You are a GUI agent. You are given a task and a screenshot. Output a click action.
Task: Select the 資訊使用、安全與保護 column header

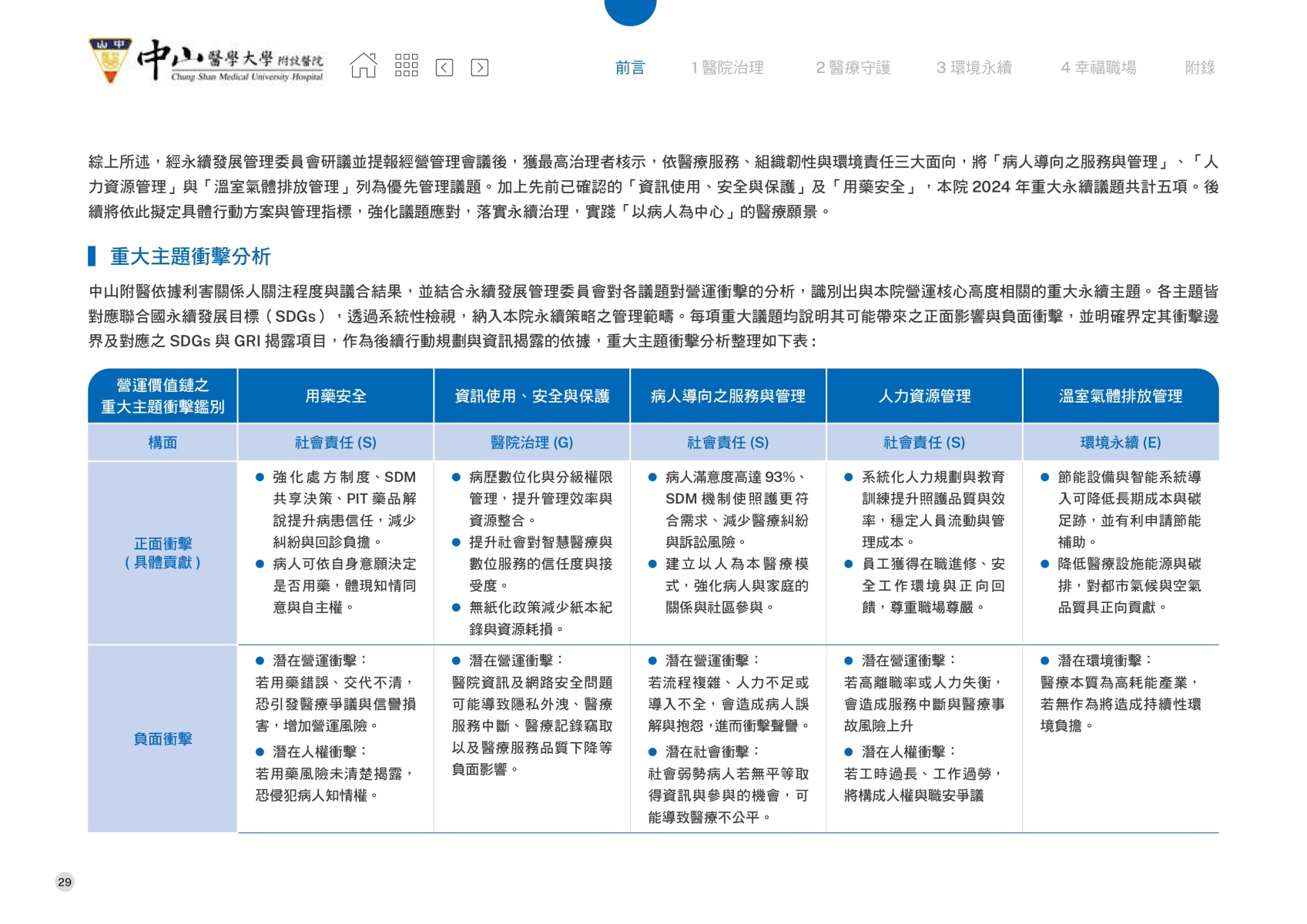click(532, 396)
